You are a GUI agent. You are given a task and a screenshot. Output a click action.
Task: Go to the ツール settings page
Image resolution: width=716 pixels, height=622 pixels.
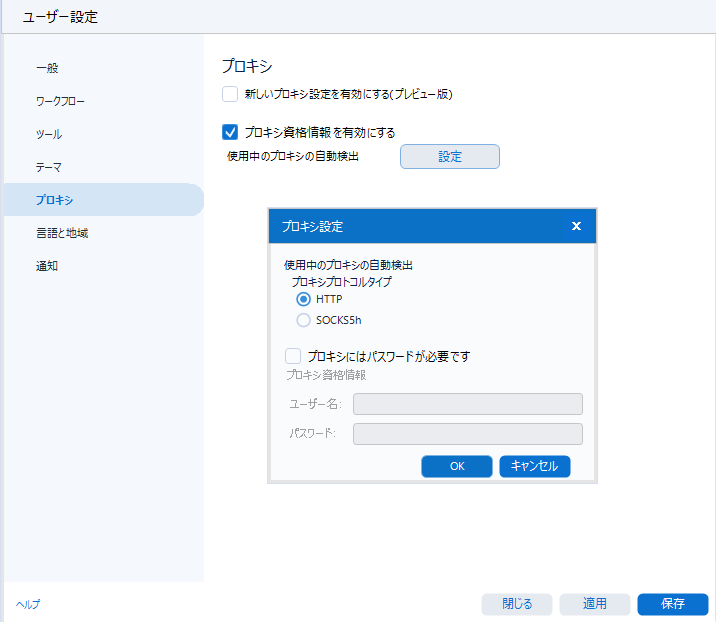pos(49,134)
